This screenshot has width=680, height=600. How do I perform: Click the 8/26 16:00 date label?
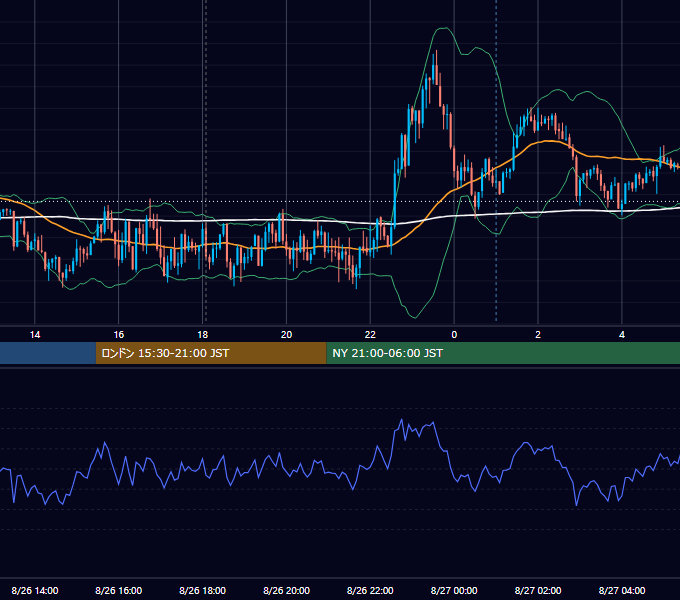[x=118, y=590]
